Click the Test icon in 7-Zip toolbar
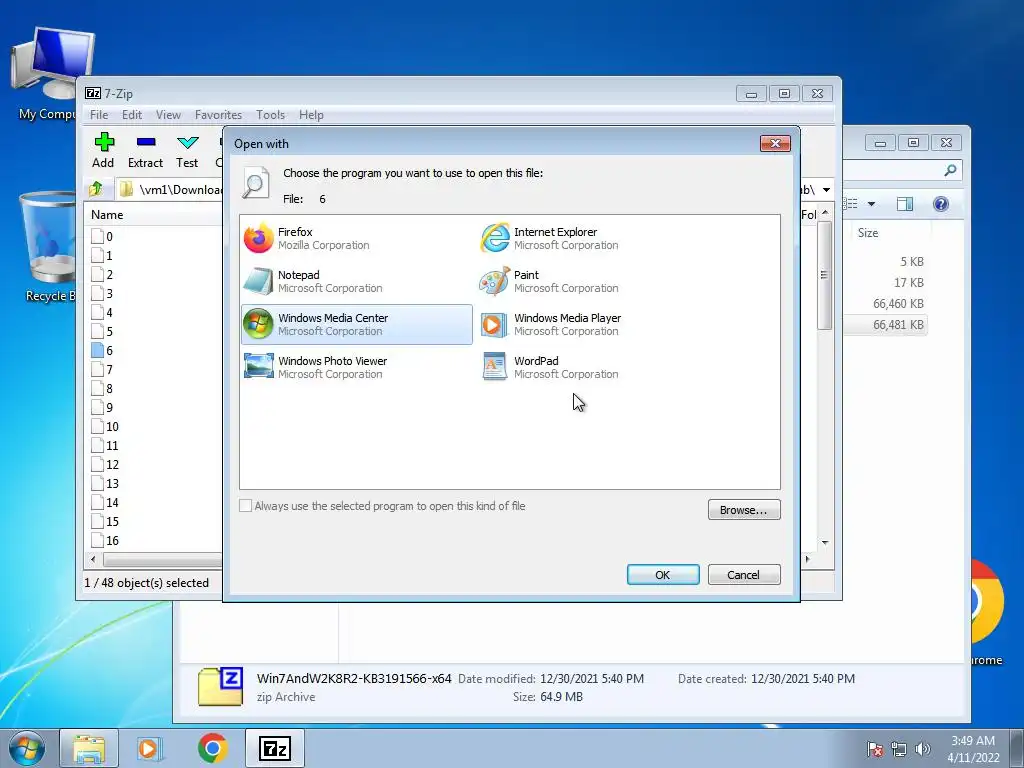Image resolution: width=1024 pixels, height=768 pixels. point(187,150)
